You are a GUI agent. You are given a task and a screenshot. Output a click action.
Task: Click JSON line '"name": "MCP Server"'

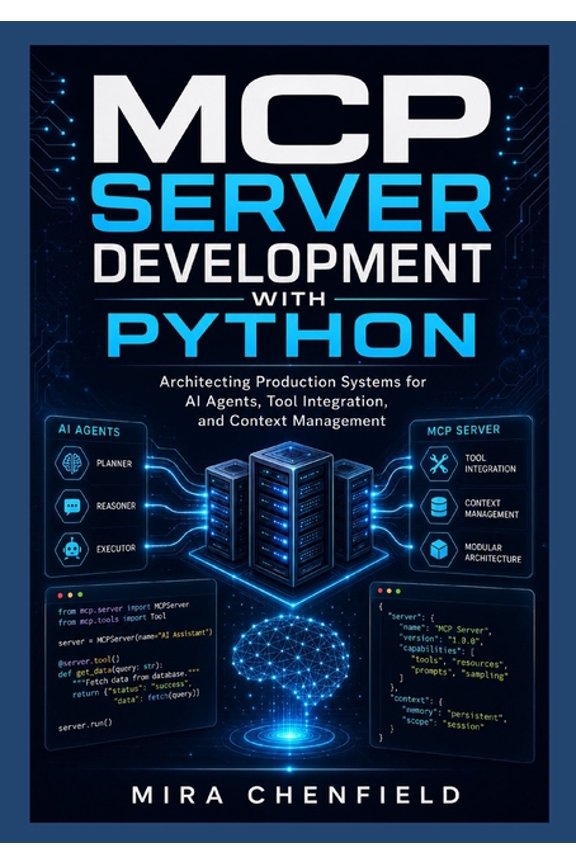[x=445, y=629]
